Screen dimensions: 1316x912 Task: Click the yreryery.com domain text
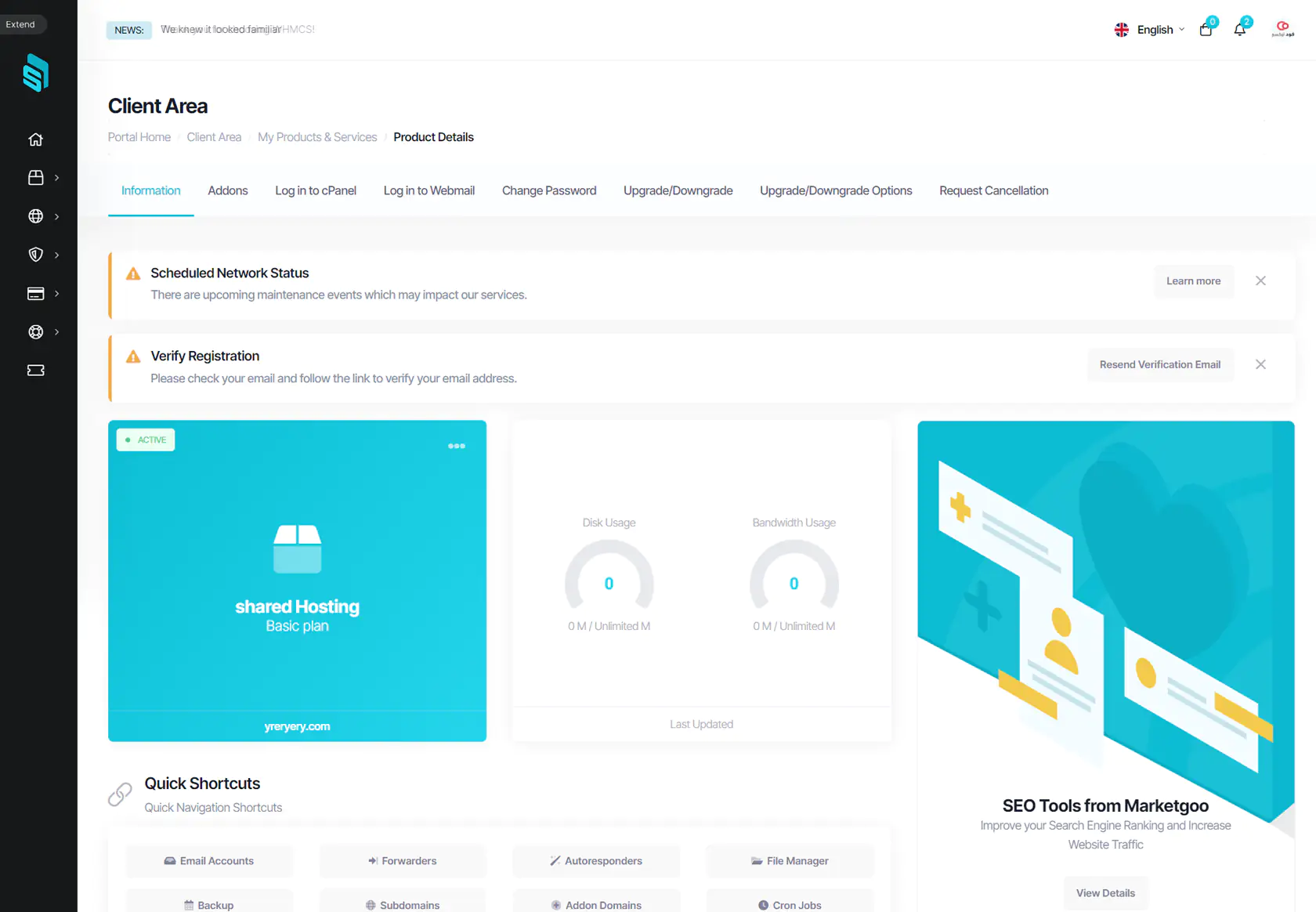(297, 726)
